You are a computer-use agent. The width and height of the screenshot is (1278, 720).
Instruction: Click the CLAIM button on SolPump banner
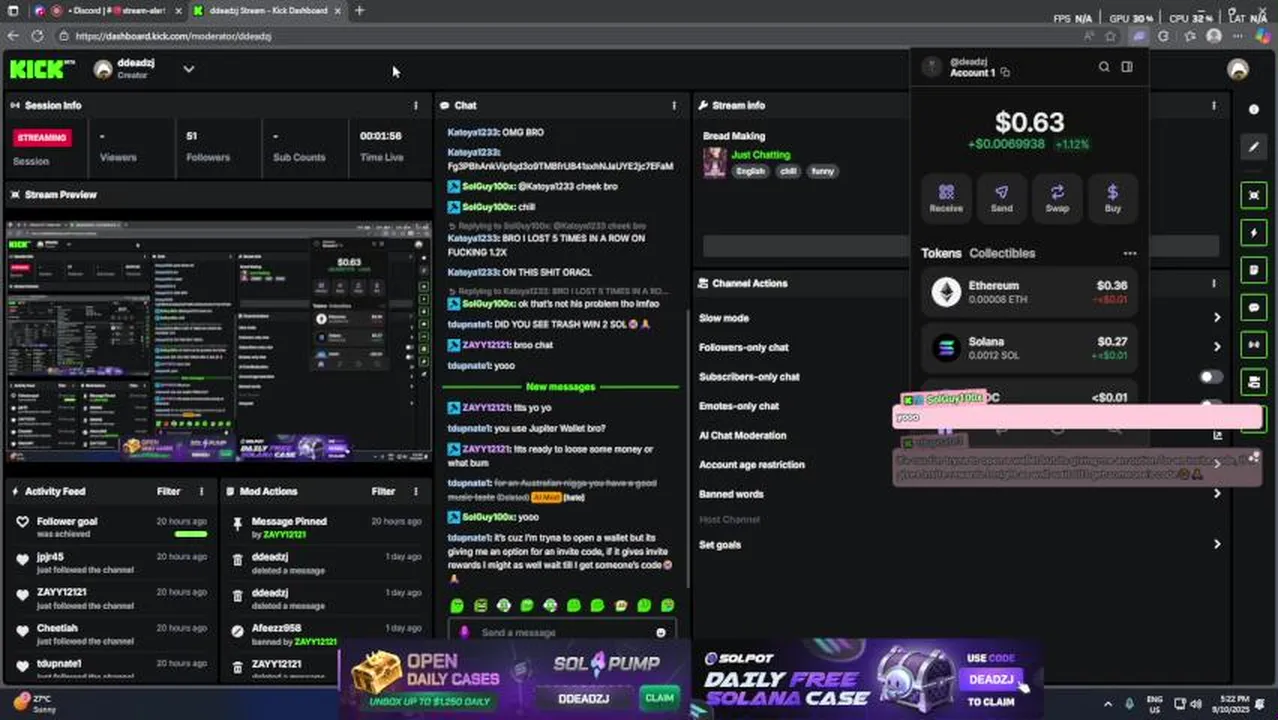659,697
